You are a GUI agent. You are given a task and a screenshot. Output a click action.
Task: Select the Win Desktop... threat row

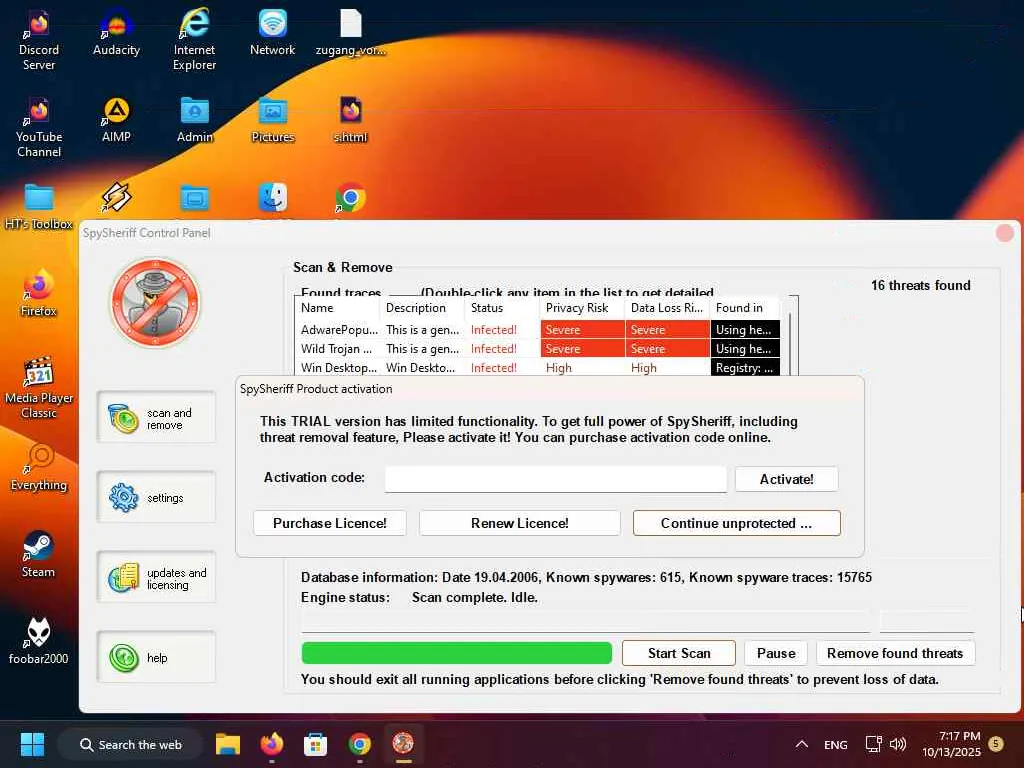(538, 368)
